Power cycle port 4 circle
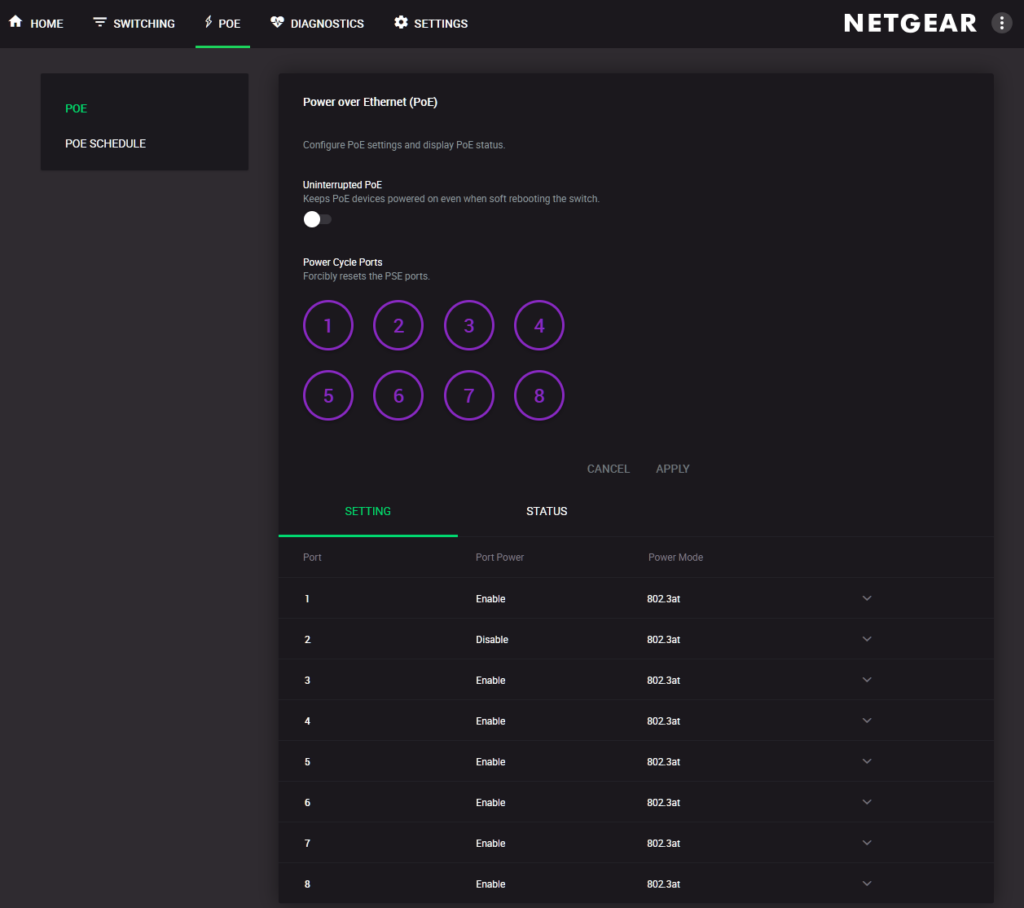Screen dimensions: 1024x908 (539, 325)
